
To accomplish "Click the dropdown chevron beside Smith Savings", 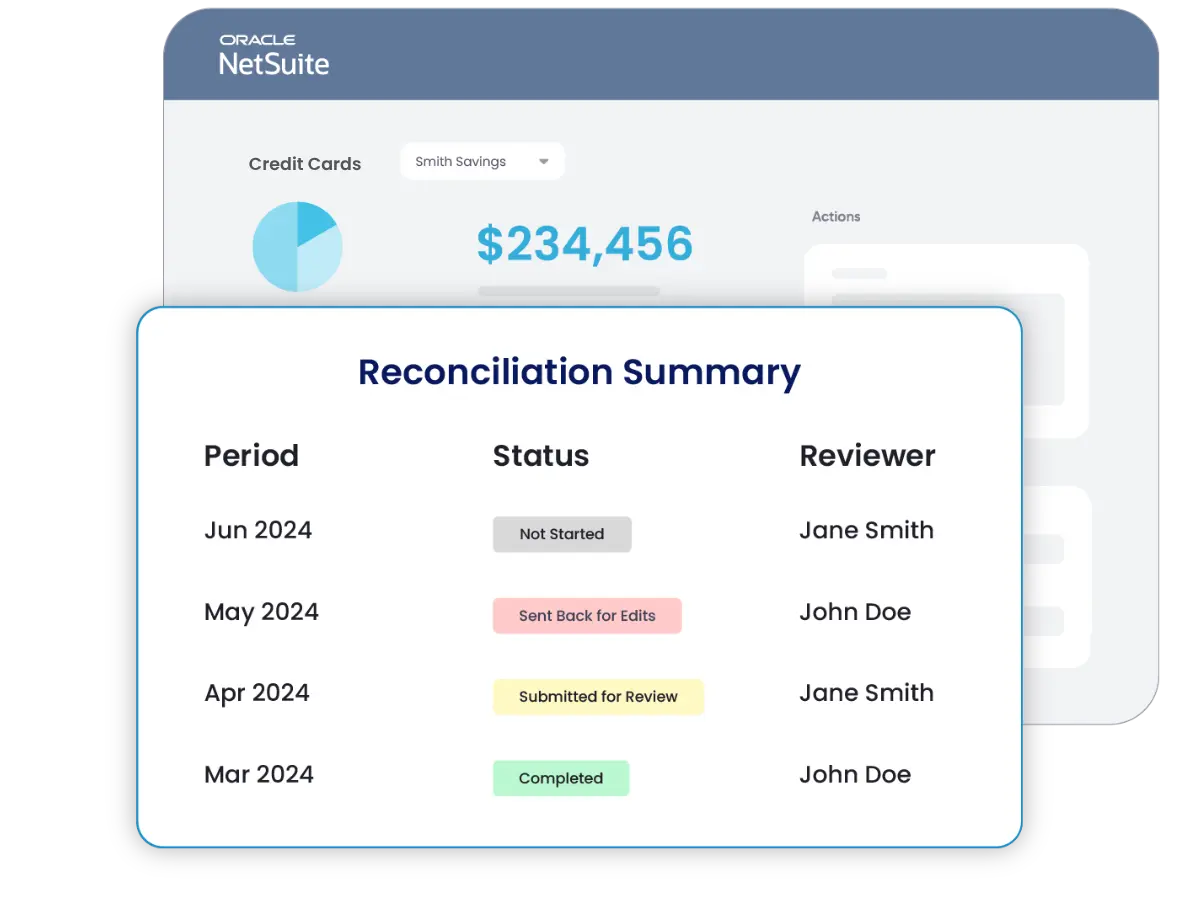I will pyautogui.click(x=543, y=161).
